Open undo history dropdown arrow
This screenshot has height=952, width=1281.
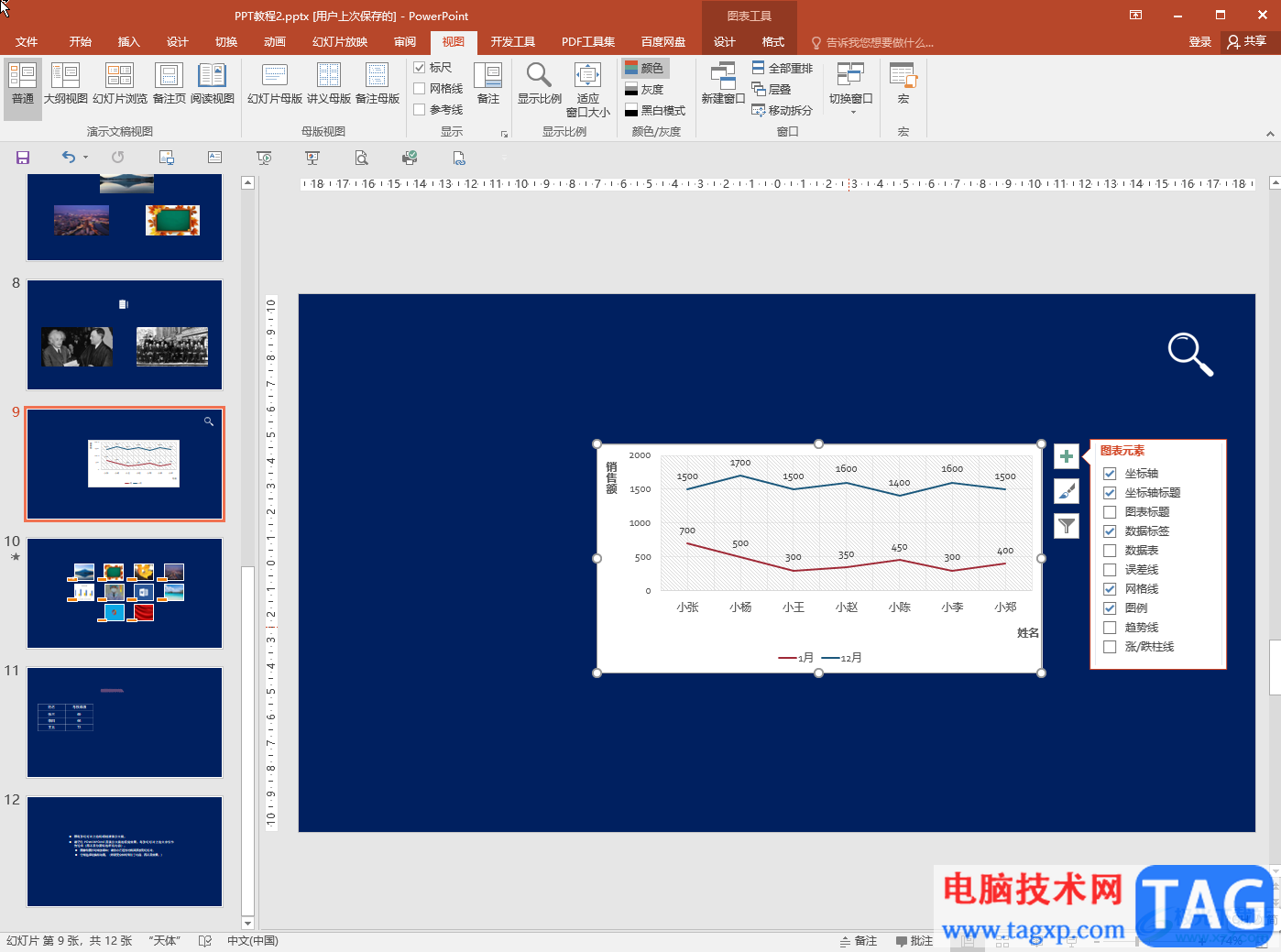[x=86, y=158]
